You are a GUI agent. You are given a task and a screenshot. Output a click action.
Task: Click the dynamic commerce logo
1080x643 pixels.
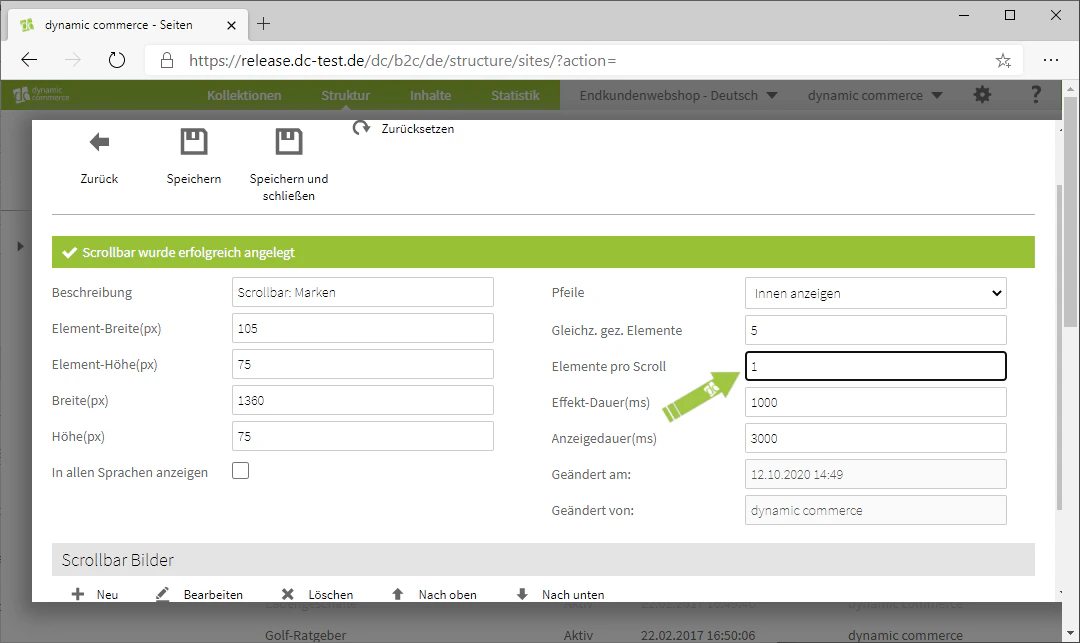(41, 94)
